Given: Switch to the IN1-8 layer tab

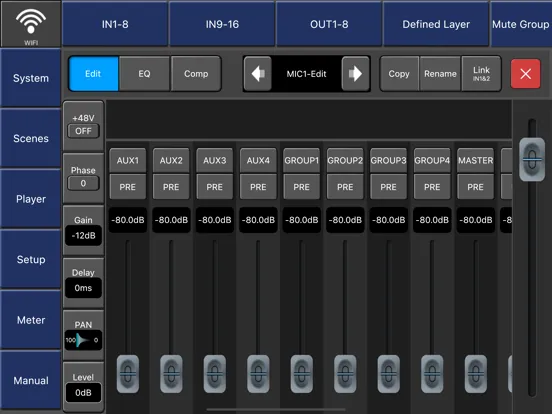Looking at the screenshot, I should tap(115, 24).
